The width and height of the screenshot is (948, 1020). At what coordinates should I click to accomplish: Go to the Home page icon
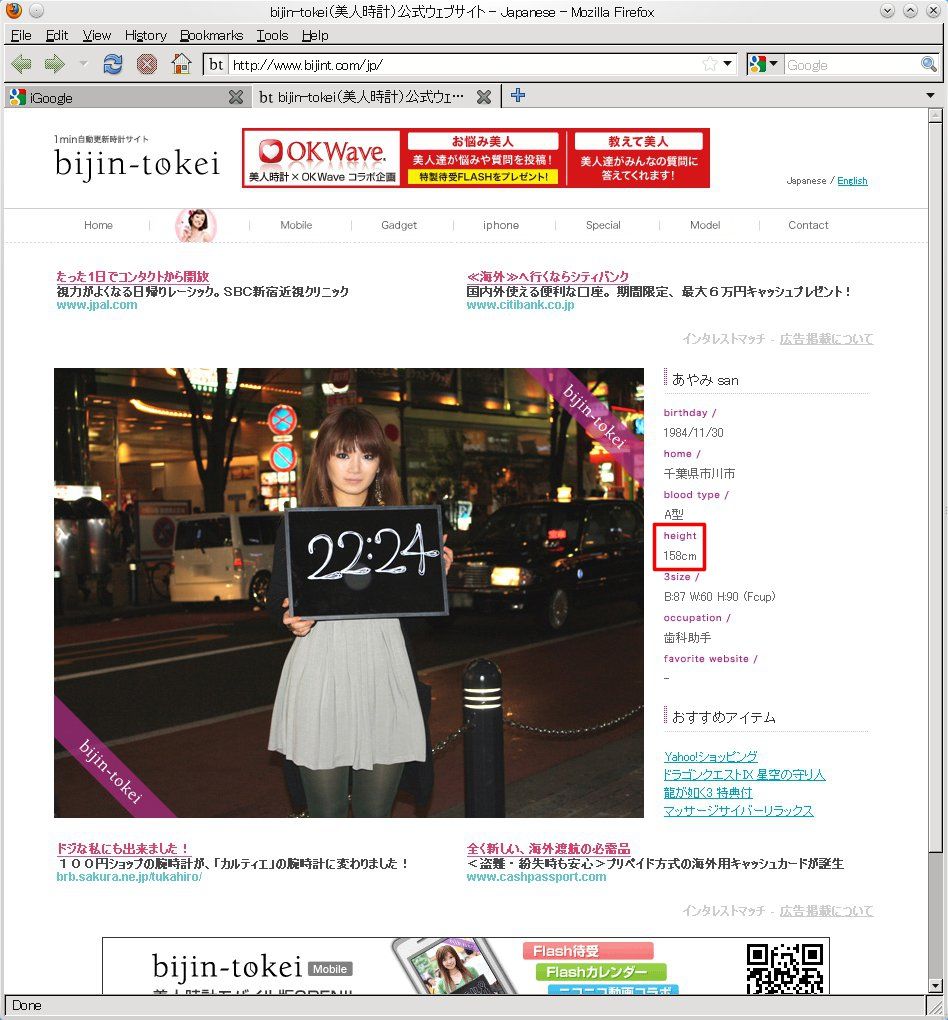click(x=182, y=64)
